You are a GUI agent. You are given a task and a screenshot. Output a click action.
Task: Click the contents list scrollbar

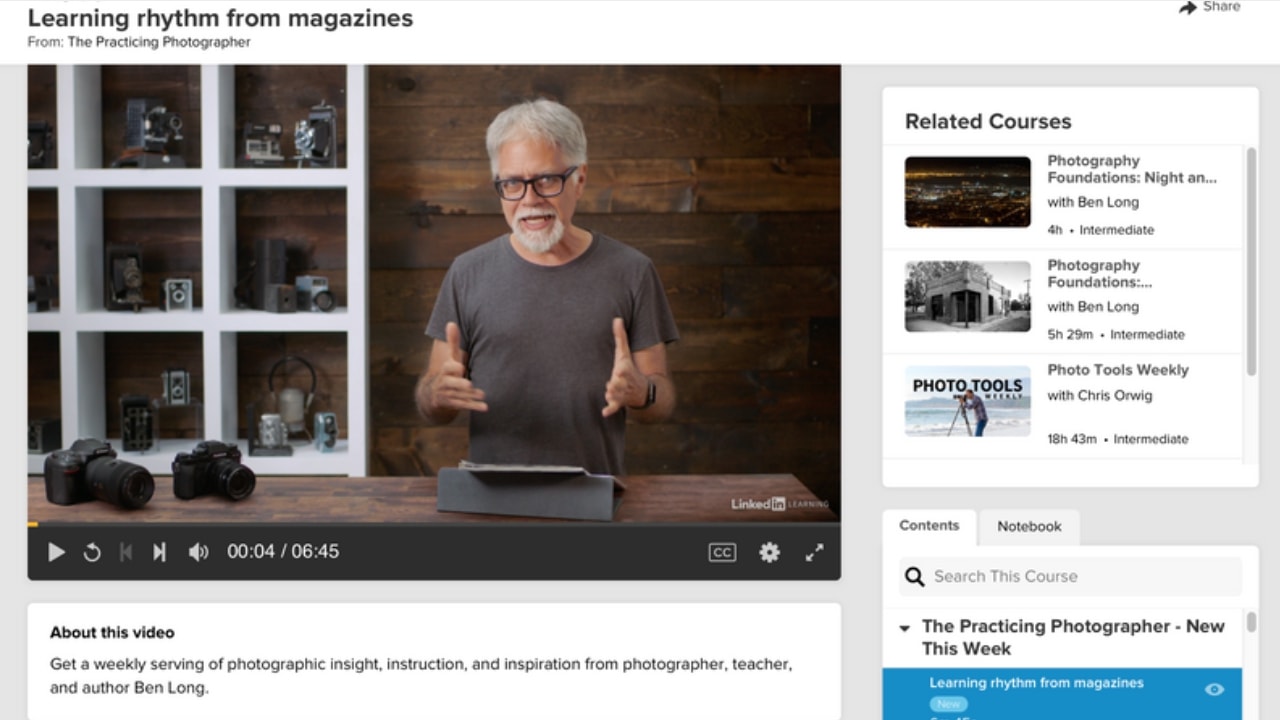(1250, 622)
